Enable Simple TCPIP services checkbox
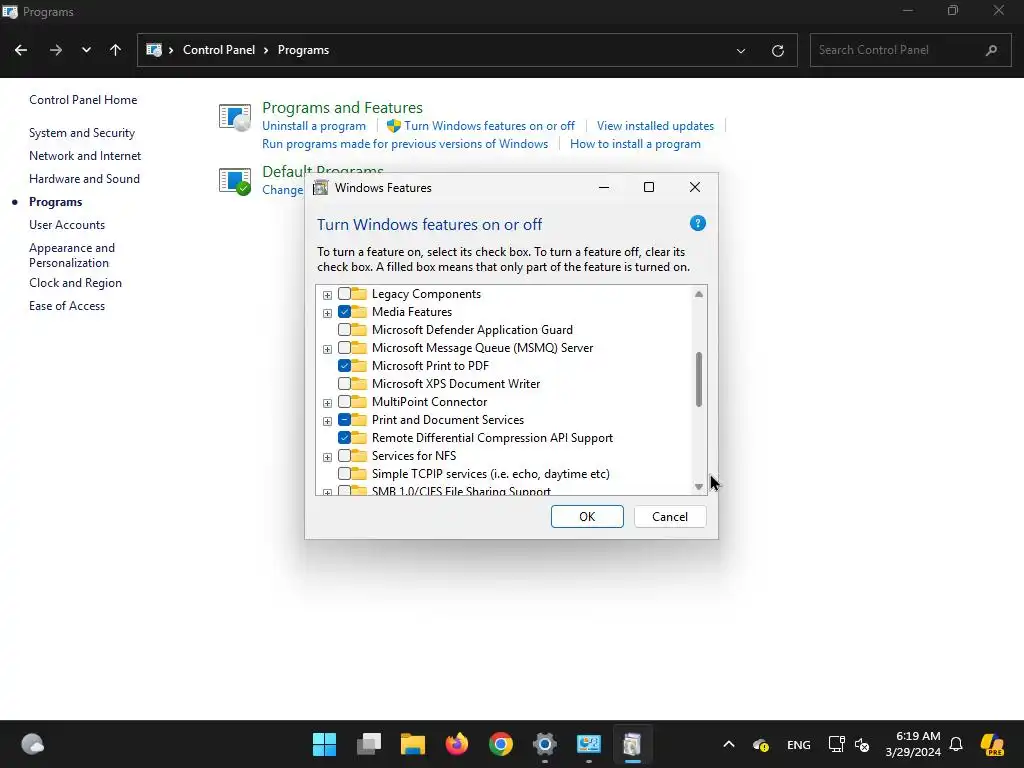The height and width of the screenshot is (768, 1024). pyautogui.click(x=344, y=473)
